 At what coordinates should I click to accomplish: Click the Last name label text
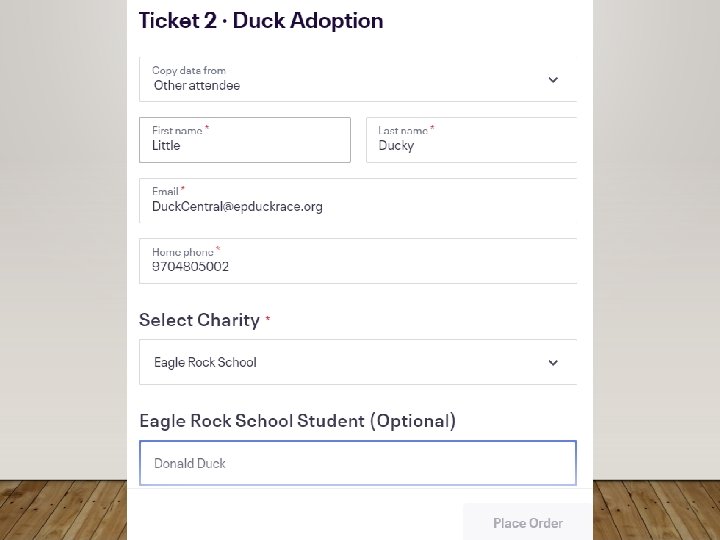click(x=403, y=130)
